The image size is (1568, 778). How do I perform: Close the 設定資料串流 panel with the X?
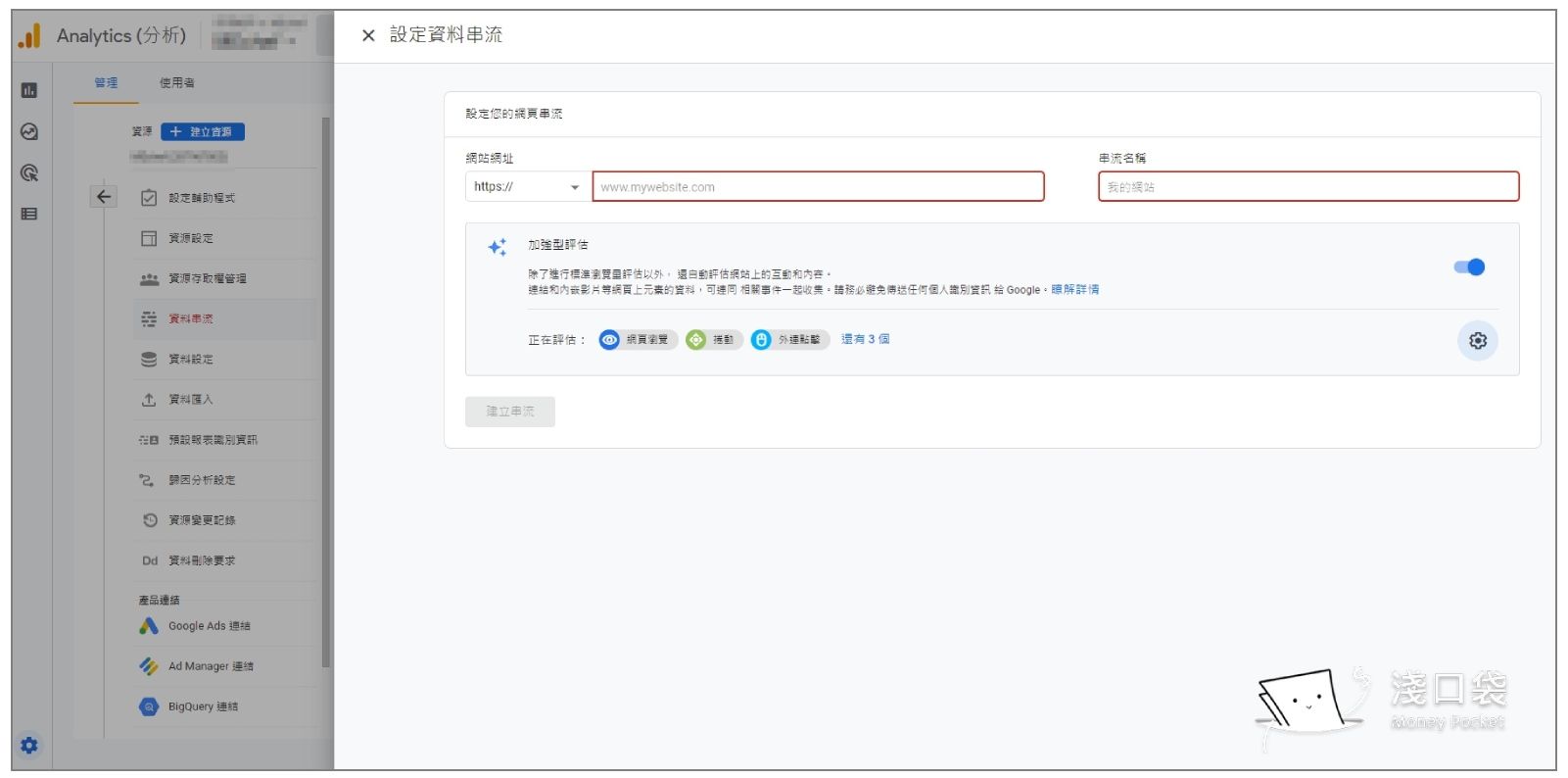point(368,35)
